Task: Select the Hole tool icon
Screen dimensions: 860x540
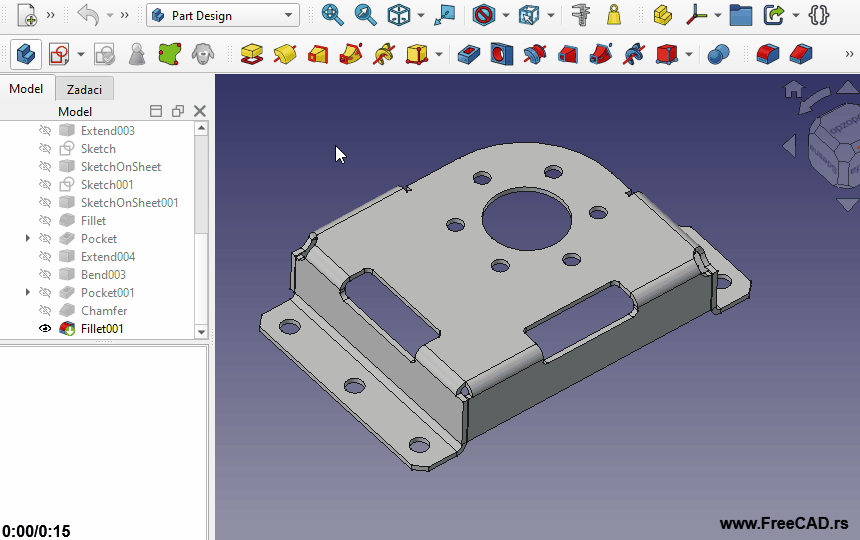Action: click(502, 54)
